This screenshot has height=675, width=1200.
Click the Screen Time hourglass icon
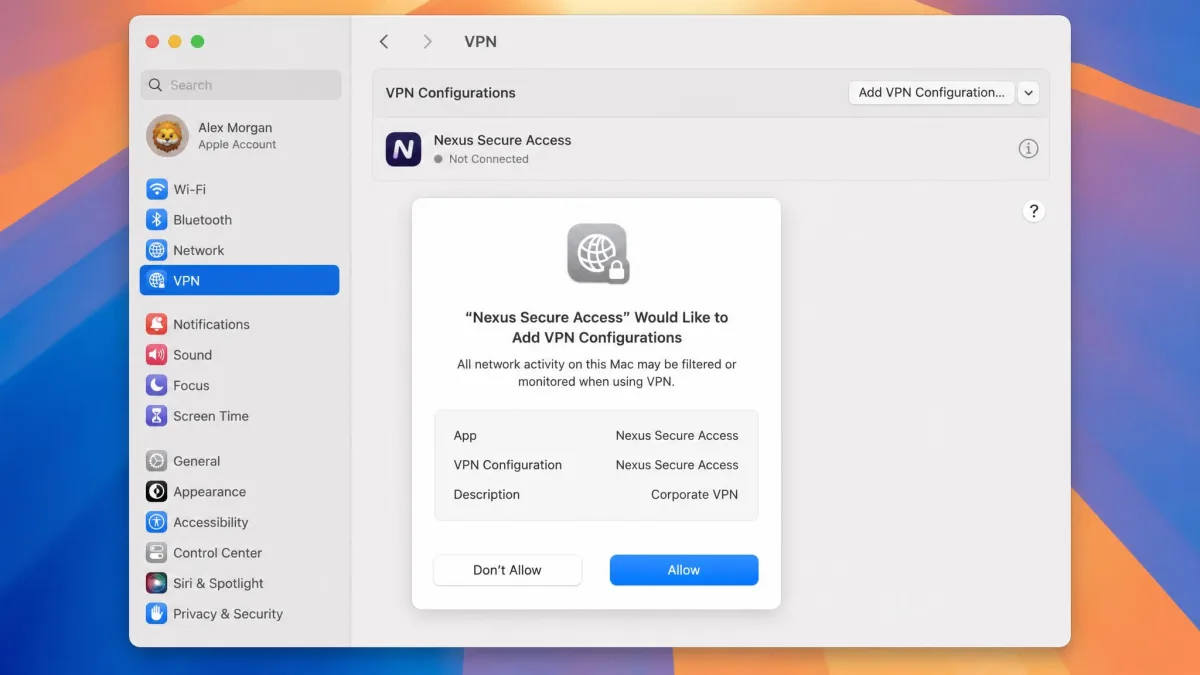(x=156, y=416)
